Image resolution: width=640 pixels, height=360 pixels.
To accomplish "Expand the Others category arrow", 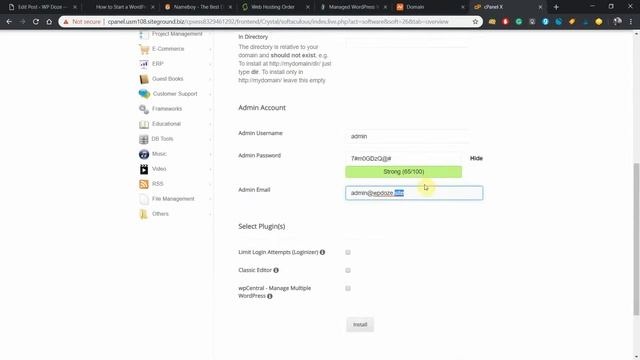I will coord(211,214).
